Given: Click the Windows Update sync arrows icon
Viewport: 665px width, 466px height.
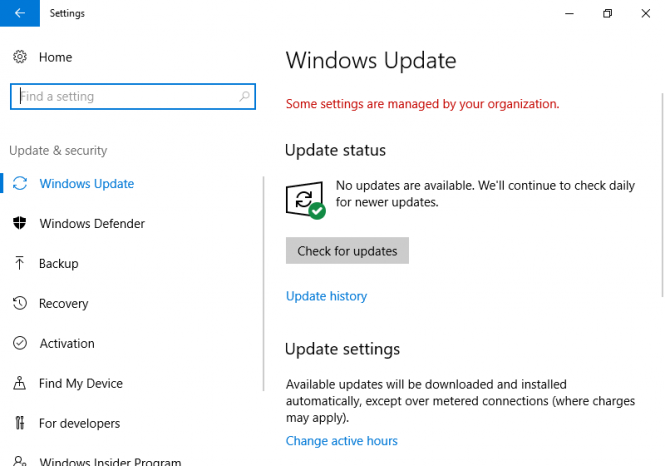Looking at the screenshot, I should pyautogui.click(x=20, y=184).
